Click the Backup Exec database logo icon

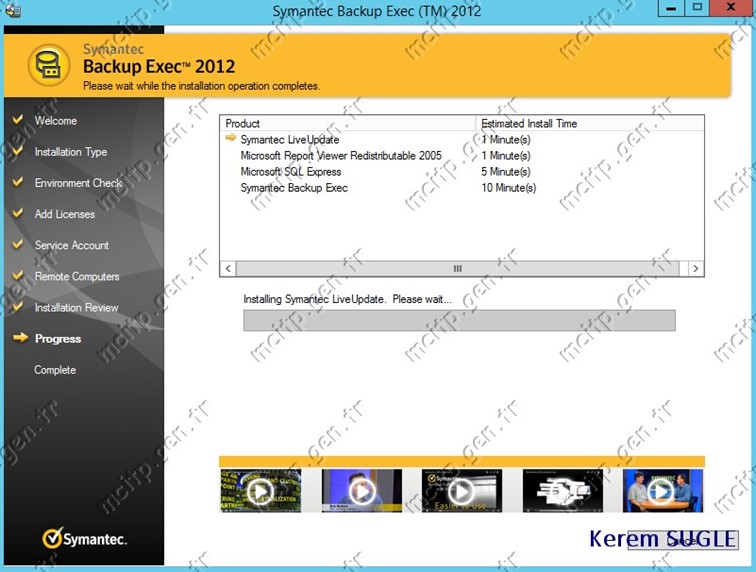click(x=49, y=65)
